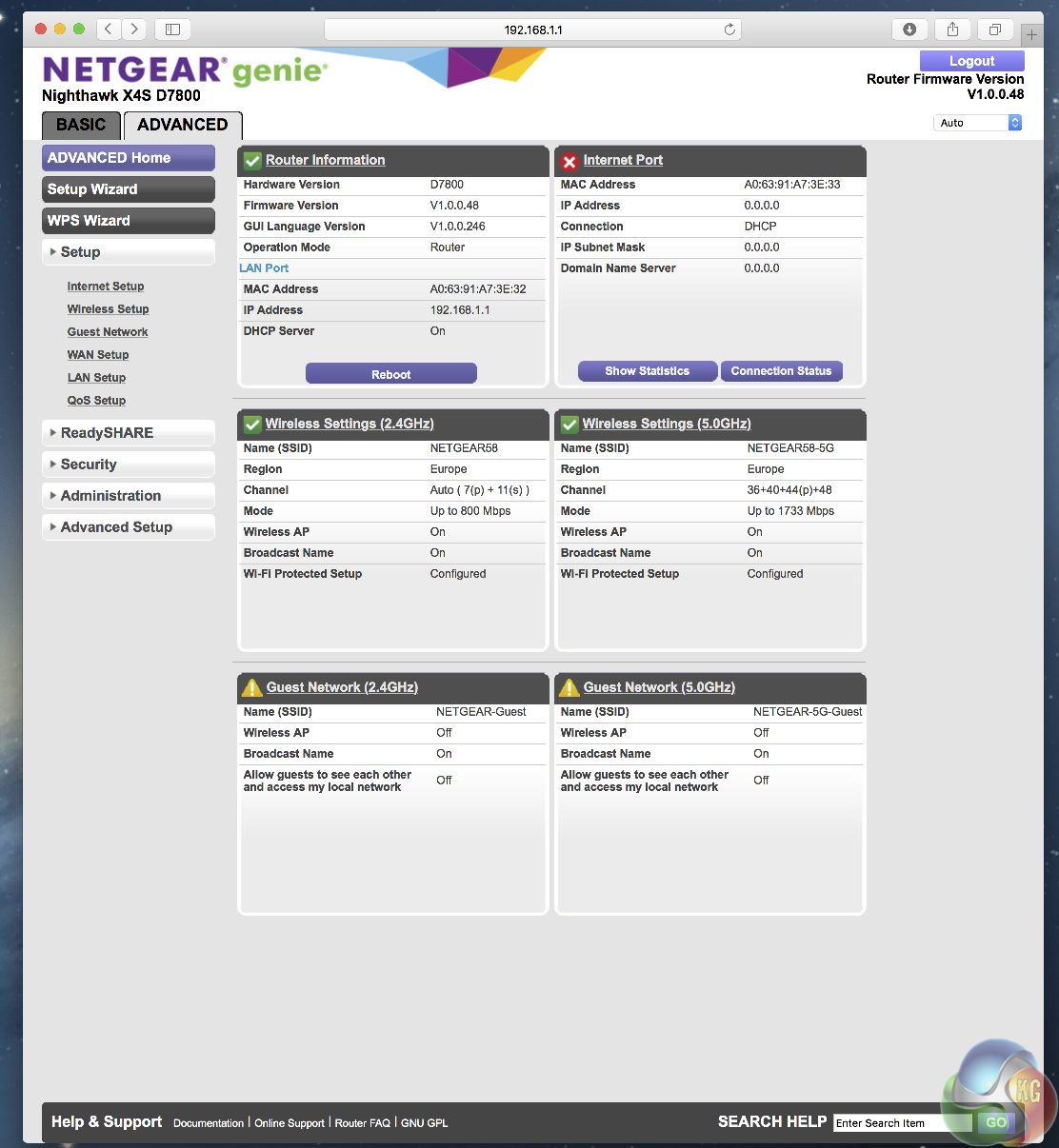Expand the ReadySHARE section
This screenshot has width=1059, height=1148.
129,433
